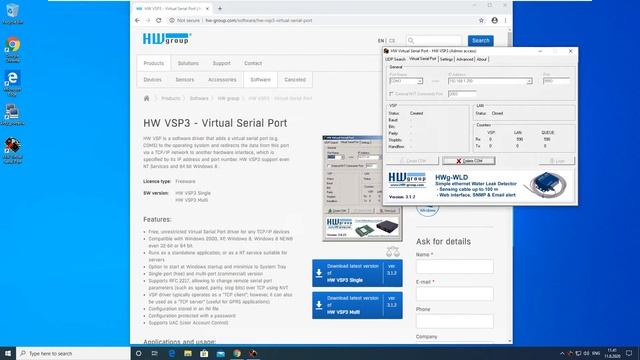
Task: Select the Software sub-tab
Action: click(x=260, y=80)
